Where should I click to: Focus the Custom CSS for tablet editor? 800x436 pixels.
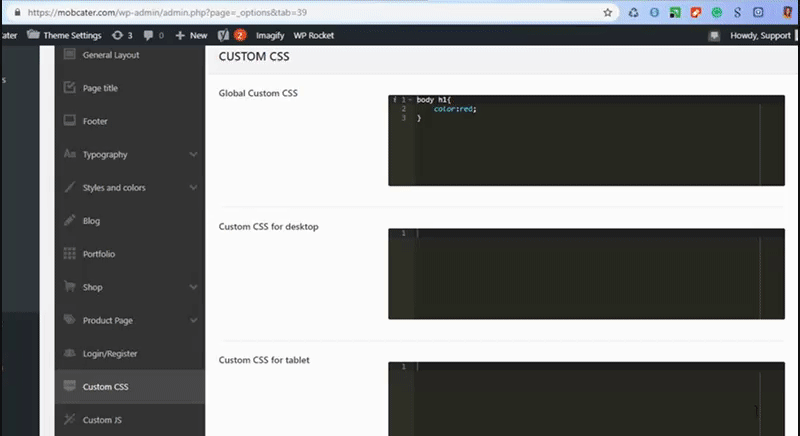586,399
